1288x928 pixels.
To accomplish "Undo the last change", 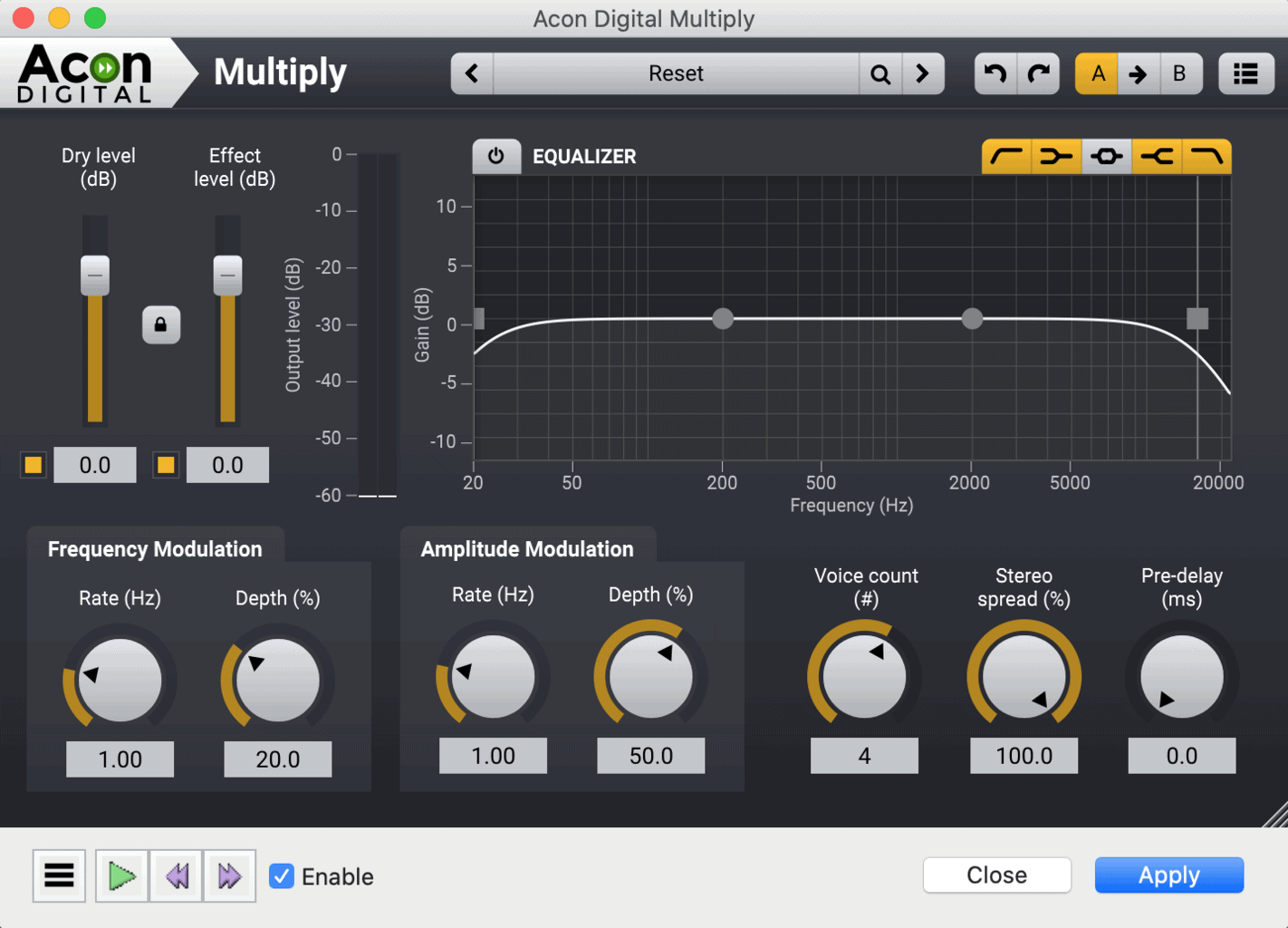I will tap(995, 73).
